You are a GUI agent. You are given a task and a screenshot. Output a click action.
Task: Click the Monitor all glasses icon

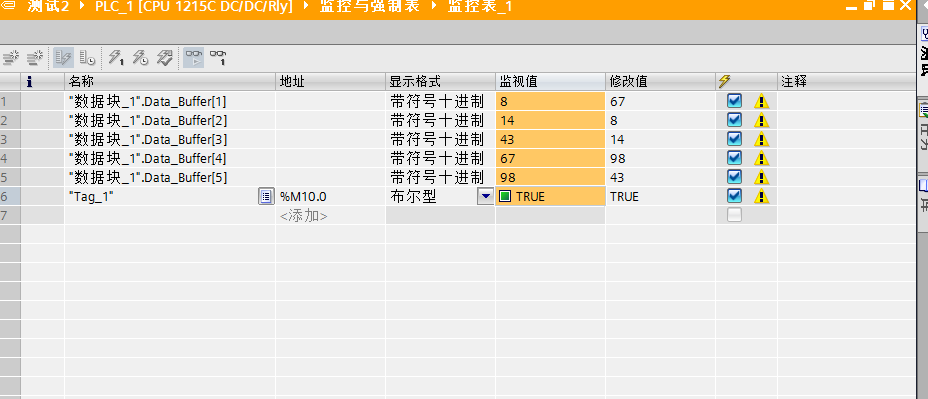[194, 57]
